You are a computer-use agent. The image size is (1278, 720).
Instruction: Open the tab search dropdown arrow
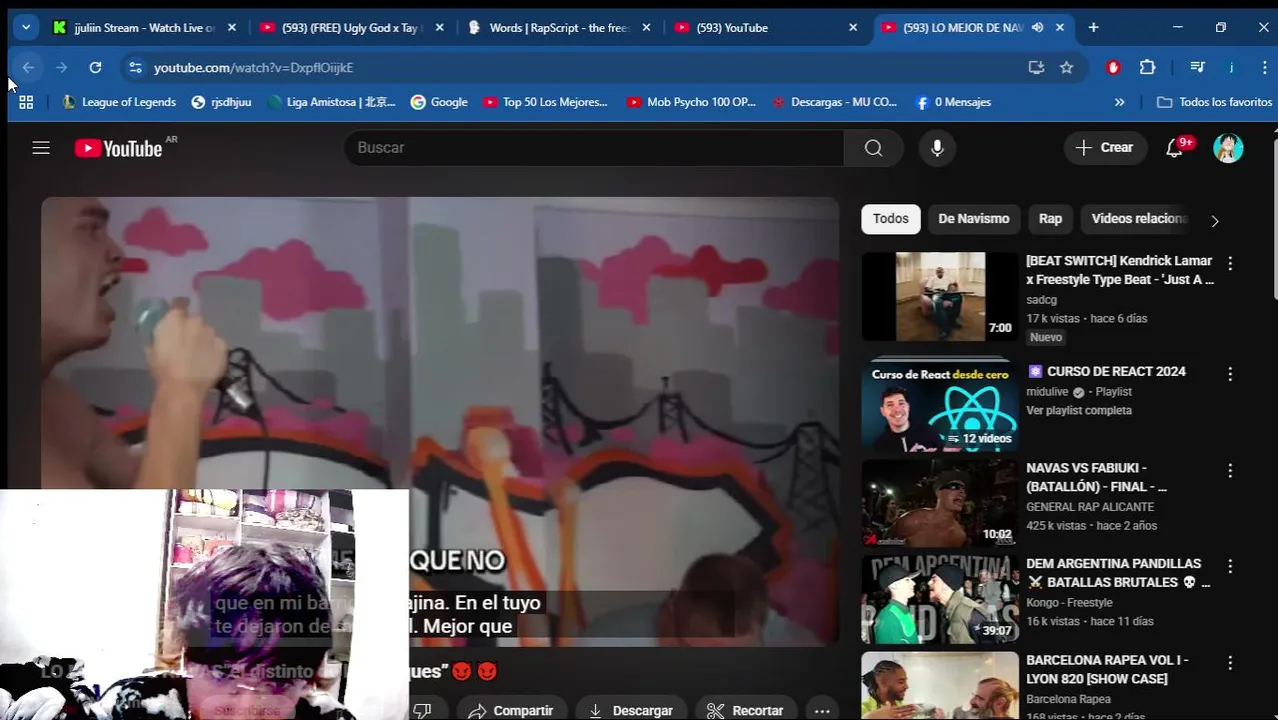26,27
